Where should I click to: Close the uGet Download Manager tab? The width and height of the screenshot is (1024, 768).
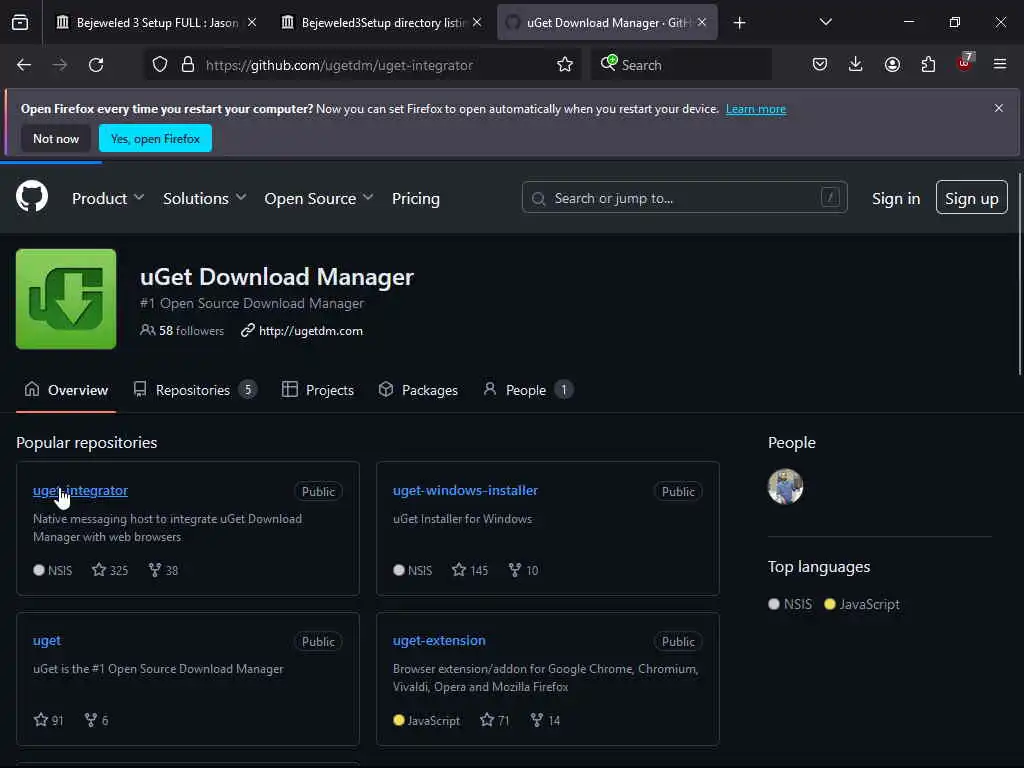point(702,23)
